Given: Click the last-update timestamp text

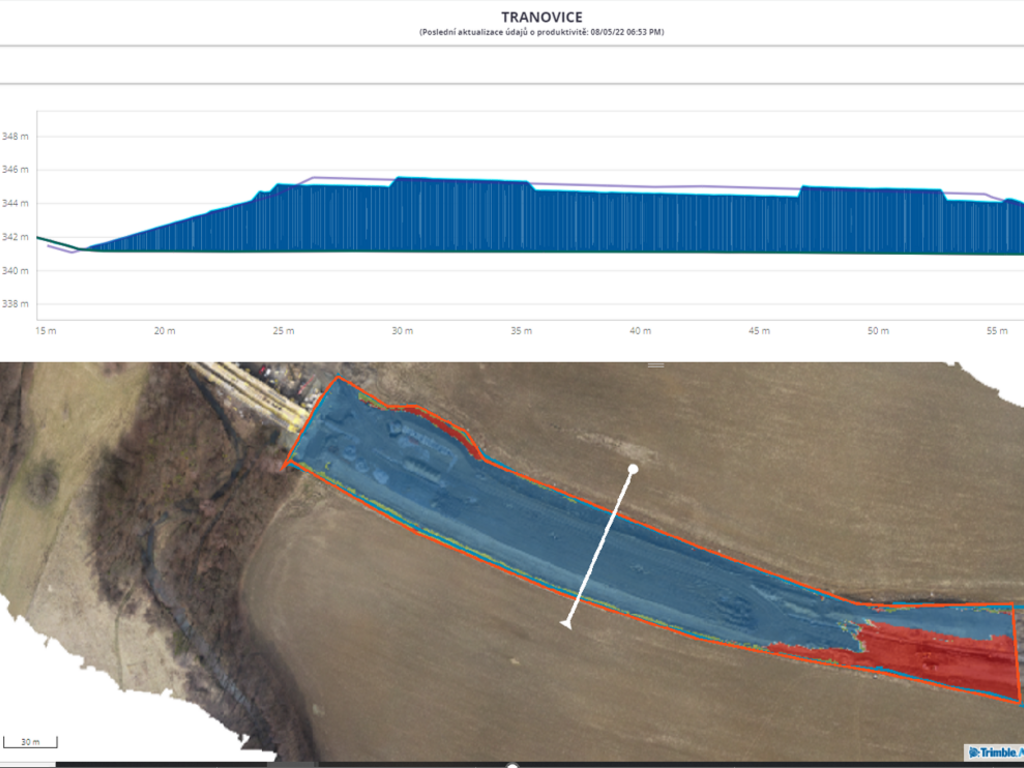Looking at the screenshot, I should 541,31.
